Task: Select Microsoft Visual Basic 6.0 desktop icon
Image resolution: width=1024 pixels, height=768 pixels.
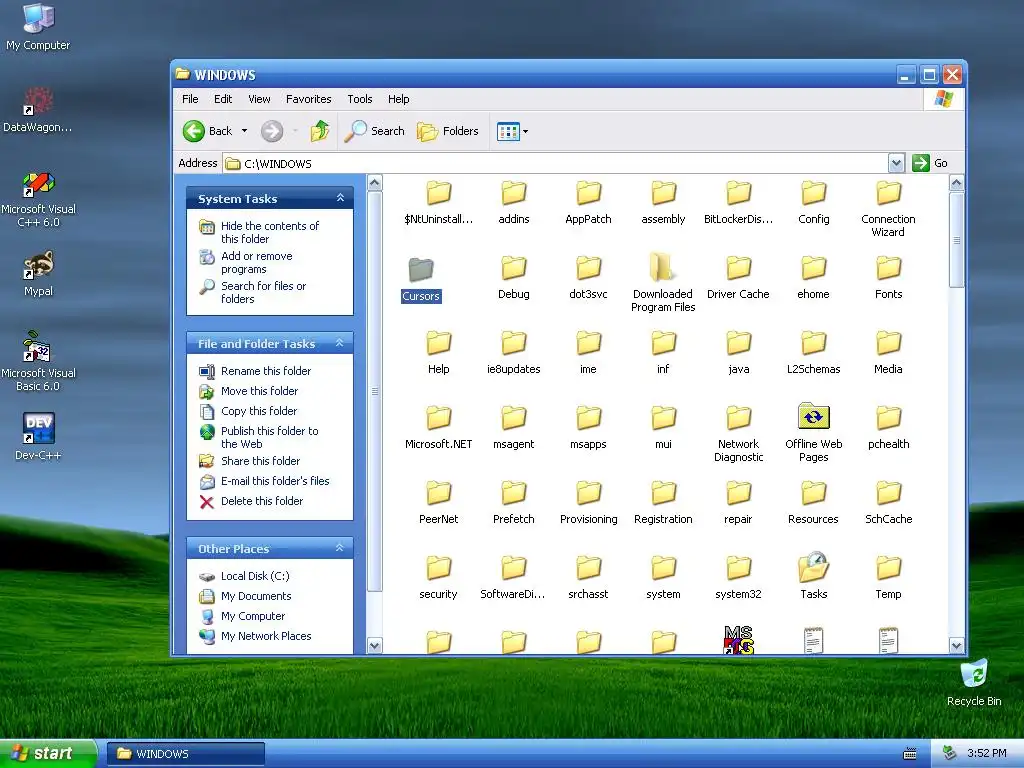Action: tap(38, 360)
